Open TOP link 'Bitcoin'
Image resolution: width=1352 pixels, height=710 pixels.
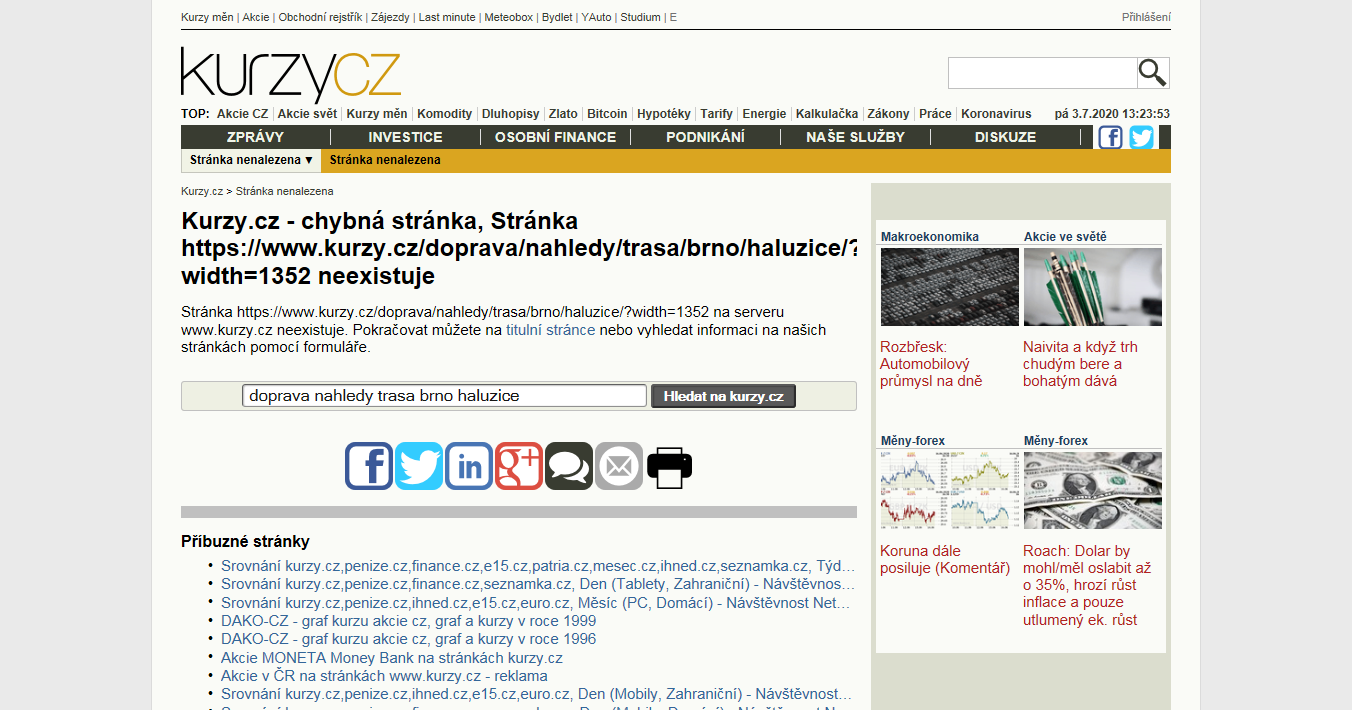click(x=607, y=114)
